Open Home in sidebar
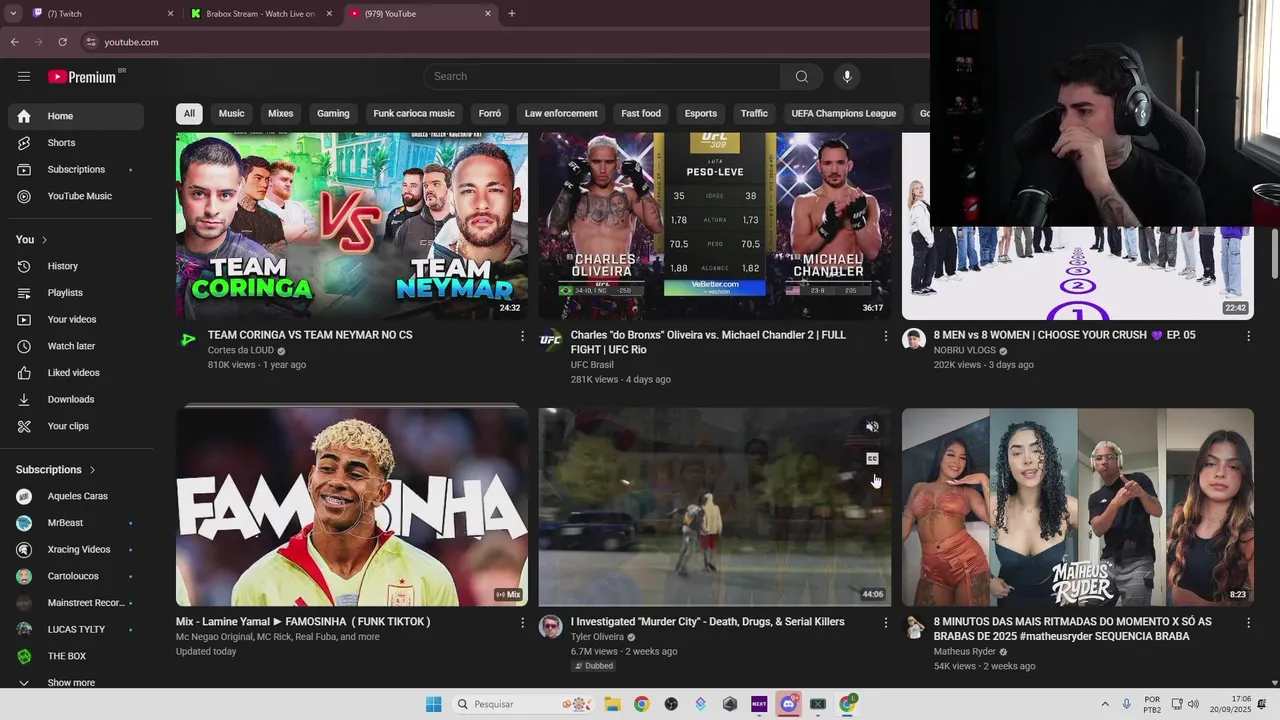The height and width of the screenshot is (720, 1280). pos(76,116)
